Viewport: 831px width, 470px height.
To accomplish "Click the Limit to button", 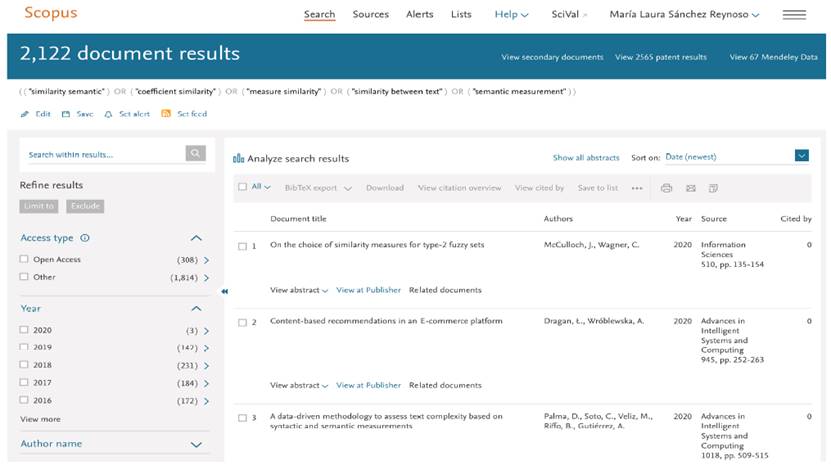I will coord(40,206).
